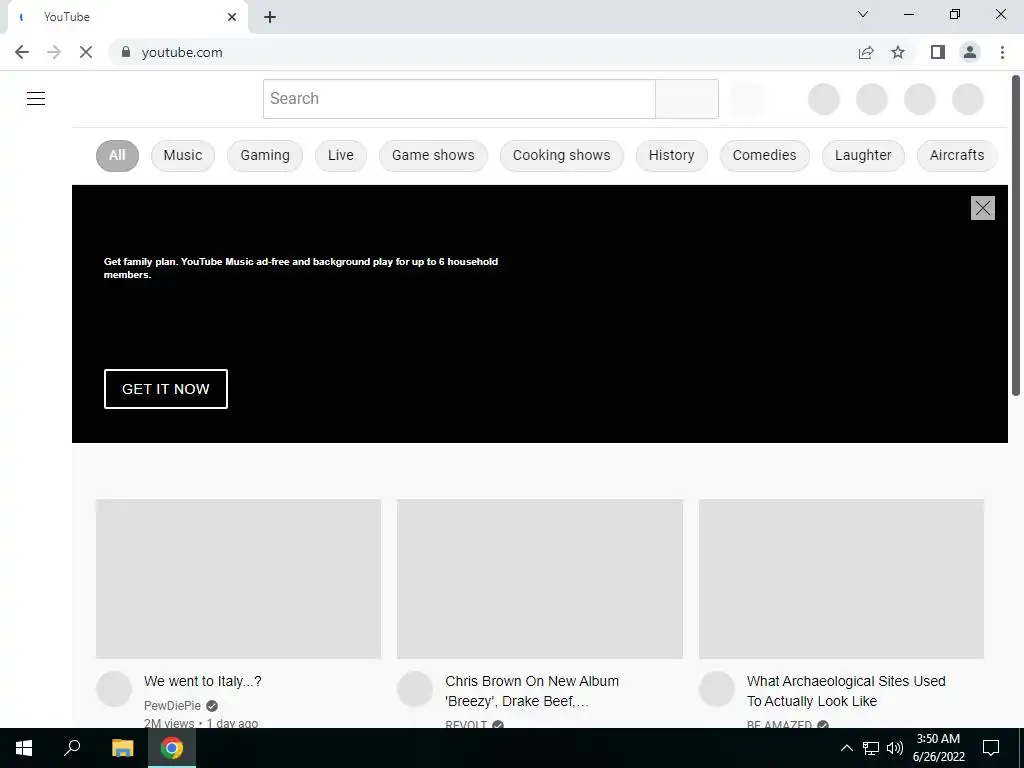Select the Gaming filter chip

pyautogui.click(x=265, y=155)
